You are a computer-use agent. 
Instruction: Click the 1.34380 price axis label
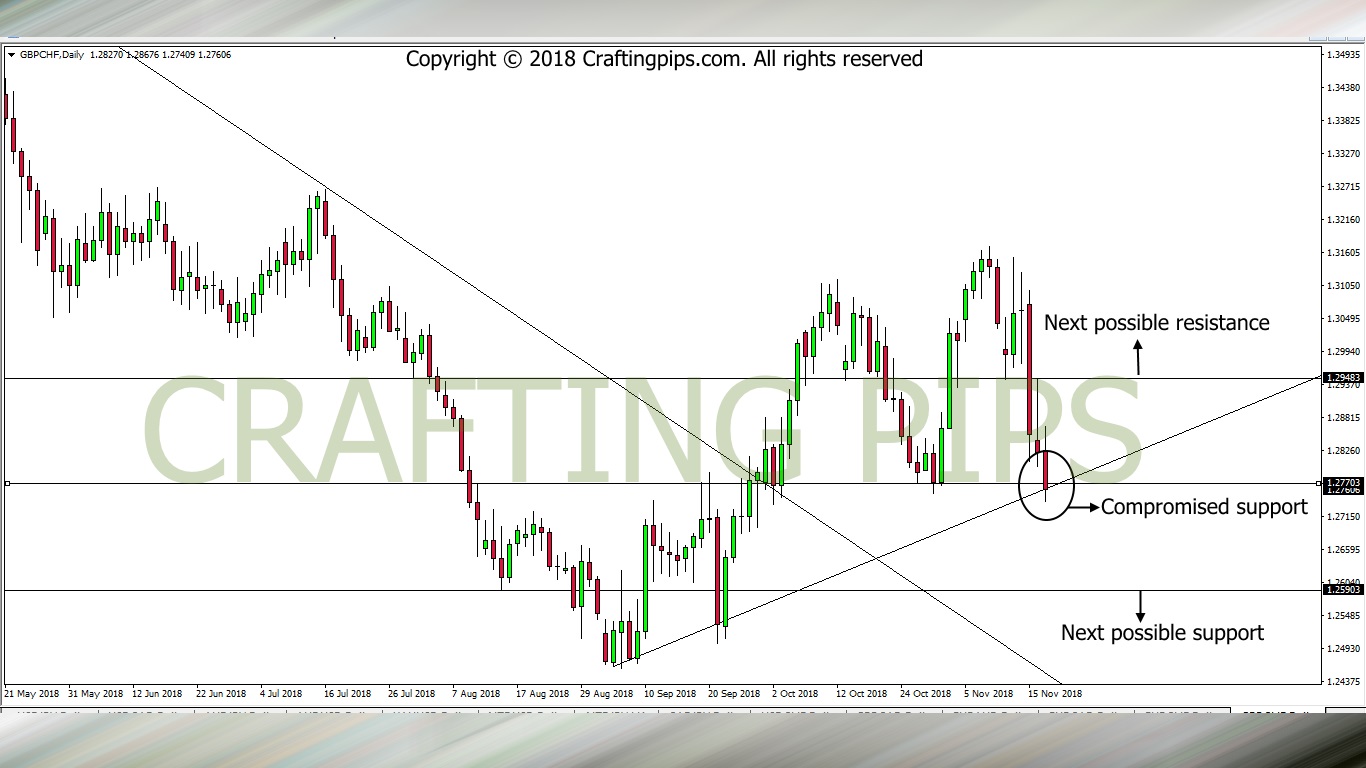pos(1345,87)
